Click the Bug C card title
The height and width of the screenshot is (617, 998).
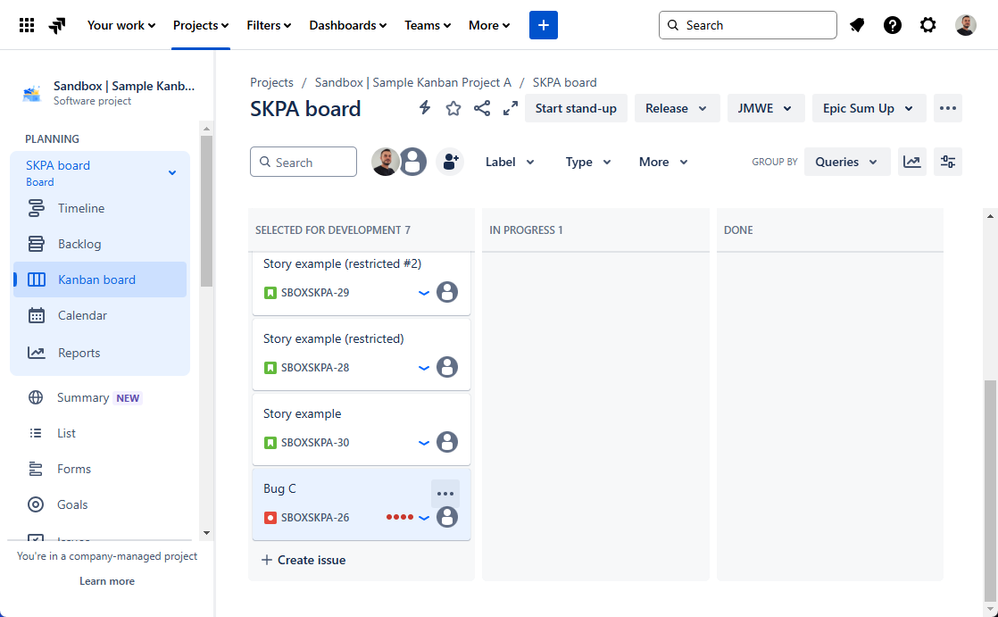(279, 488)
